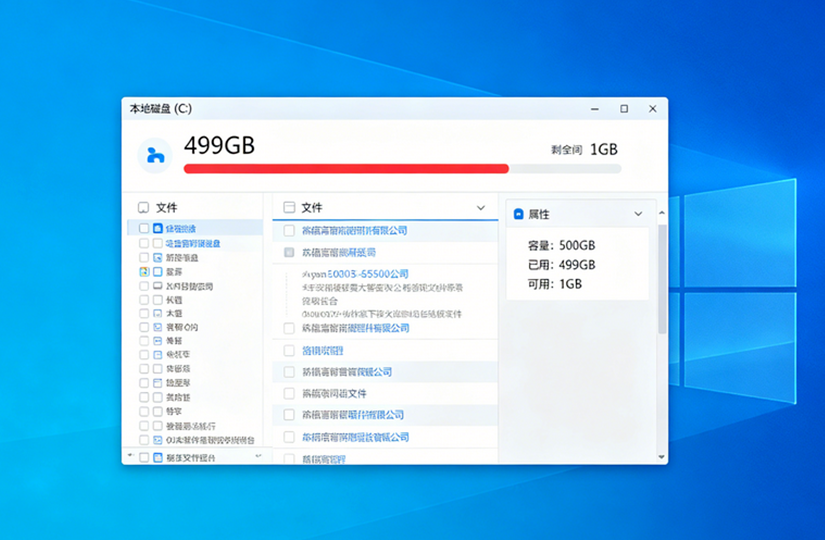
Task: Maximize the 本地磁盘 (C:) window
Action: 624,109
